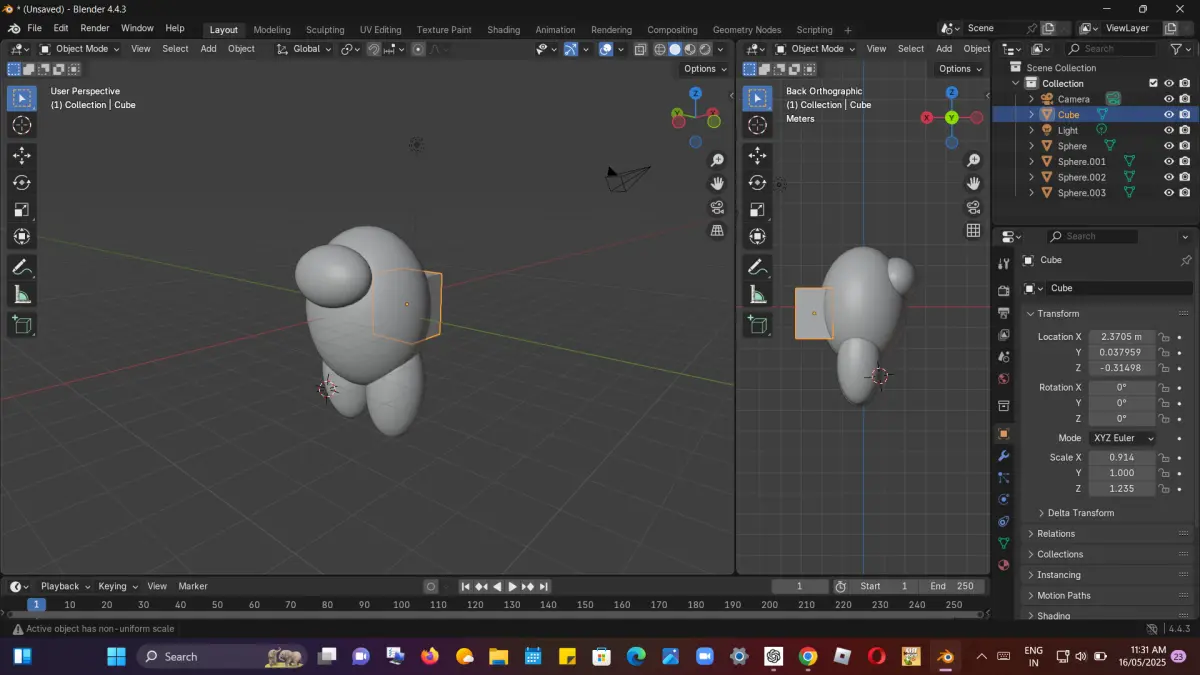This screenshot has height=675, width=1200.
Task: Activate the Scale tool in left viewport
Action: click(22, 209)
